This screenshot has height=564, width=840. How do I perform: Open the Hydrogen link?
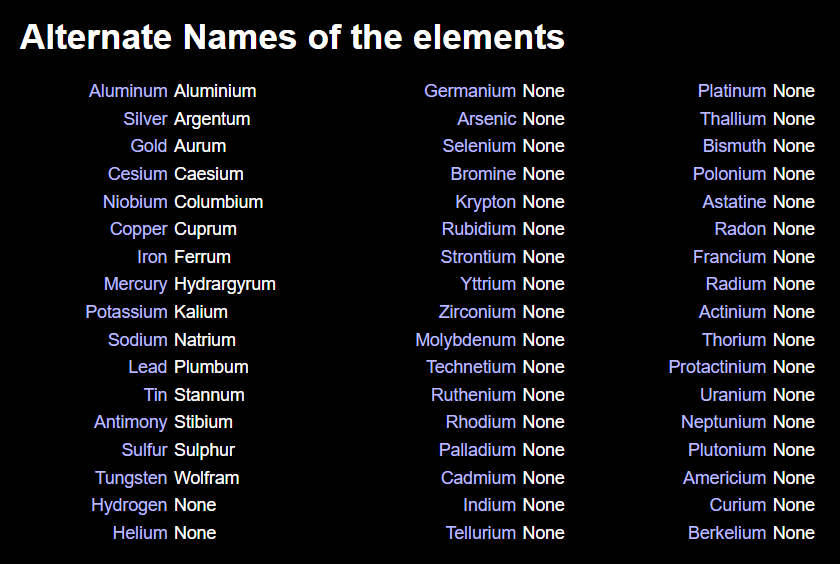pos(129,505)
